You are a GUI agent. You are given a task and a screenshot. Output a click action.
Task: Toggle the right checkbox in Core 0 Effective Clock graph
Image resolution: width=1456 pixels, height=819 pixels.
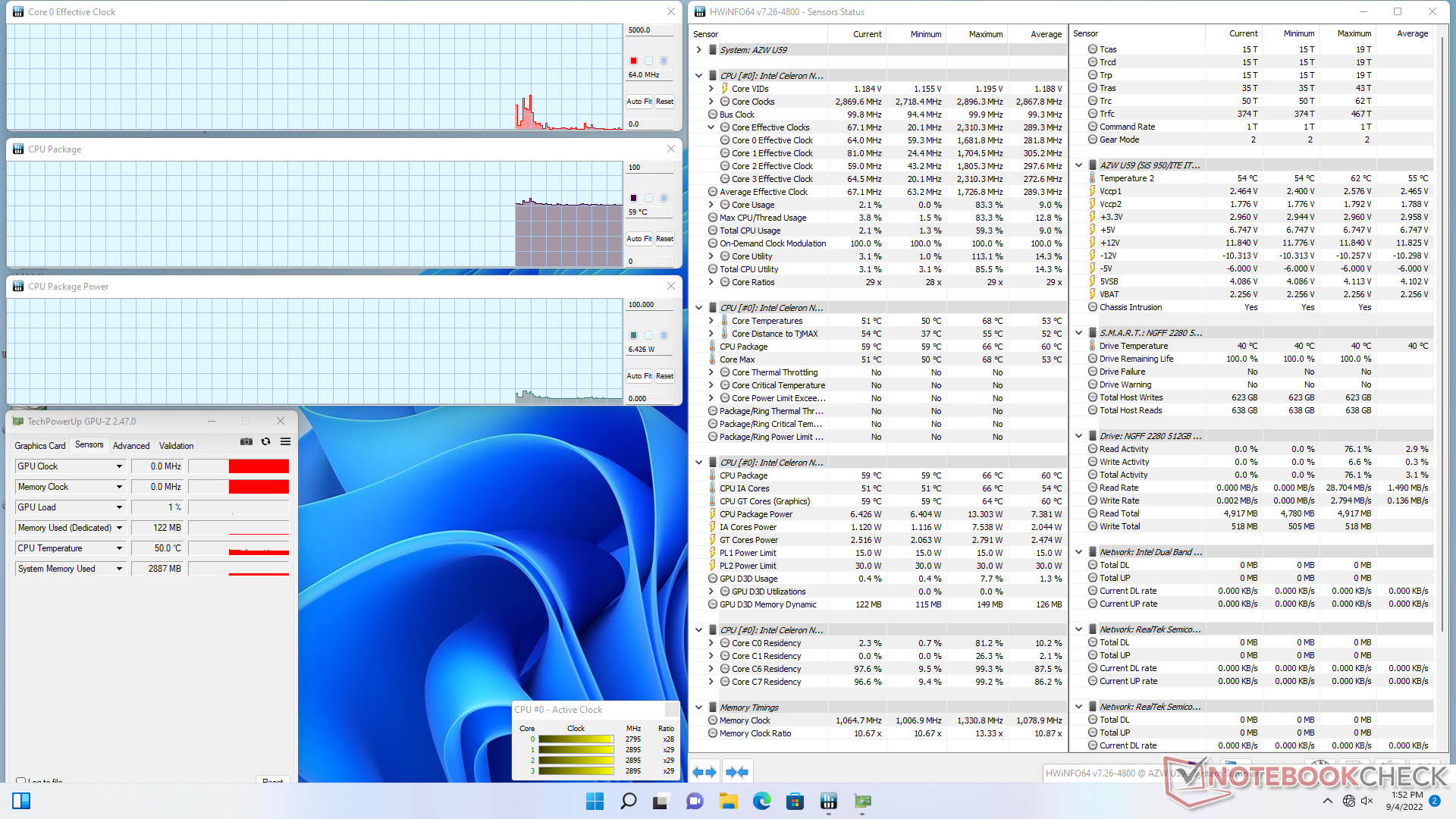point(664,61)
